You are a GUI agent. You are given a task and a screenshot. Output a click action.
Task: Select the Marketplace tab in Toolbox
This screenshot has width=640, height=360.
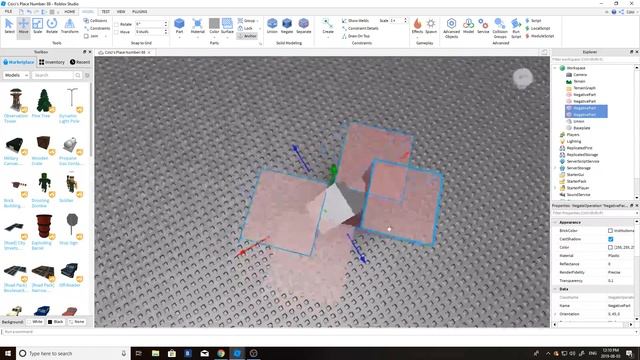(x=18, y=62)
